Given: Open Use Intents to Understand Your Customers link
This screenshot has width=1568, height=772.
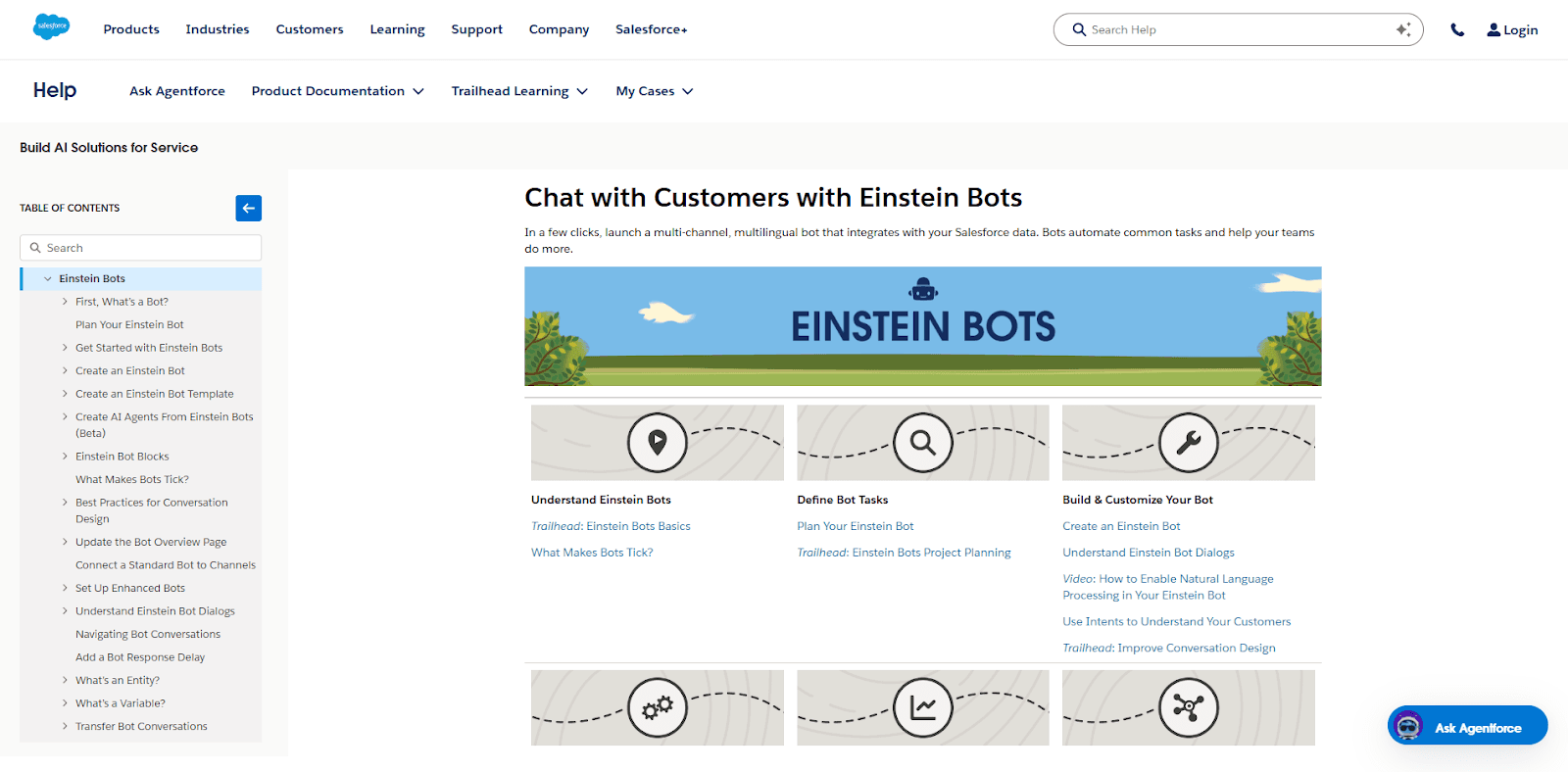Looking at the screenshot, I should pos(1177,621).
